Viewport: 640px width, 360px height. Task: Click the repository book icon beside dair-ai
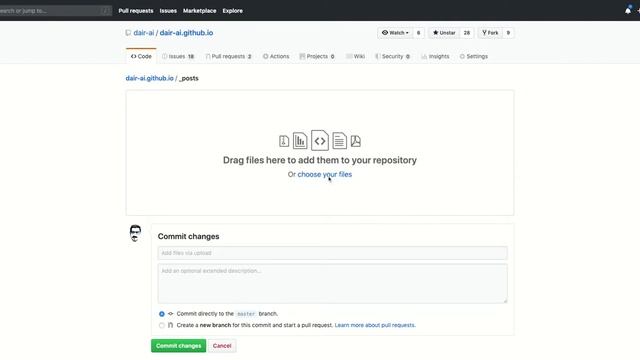128,33
